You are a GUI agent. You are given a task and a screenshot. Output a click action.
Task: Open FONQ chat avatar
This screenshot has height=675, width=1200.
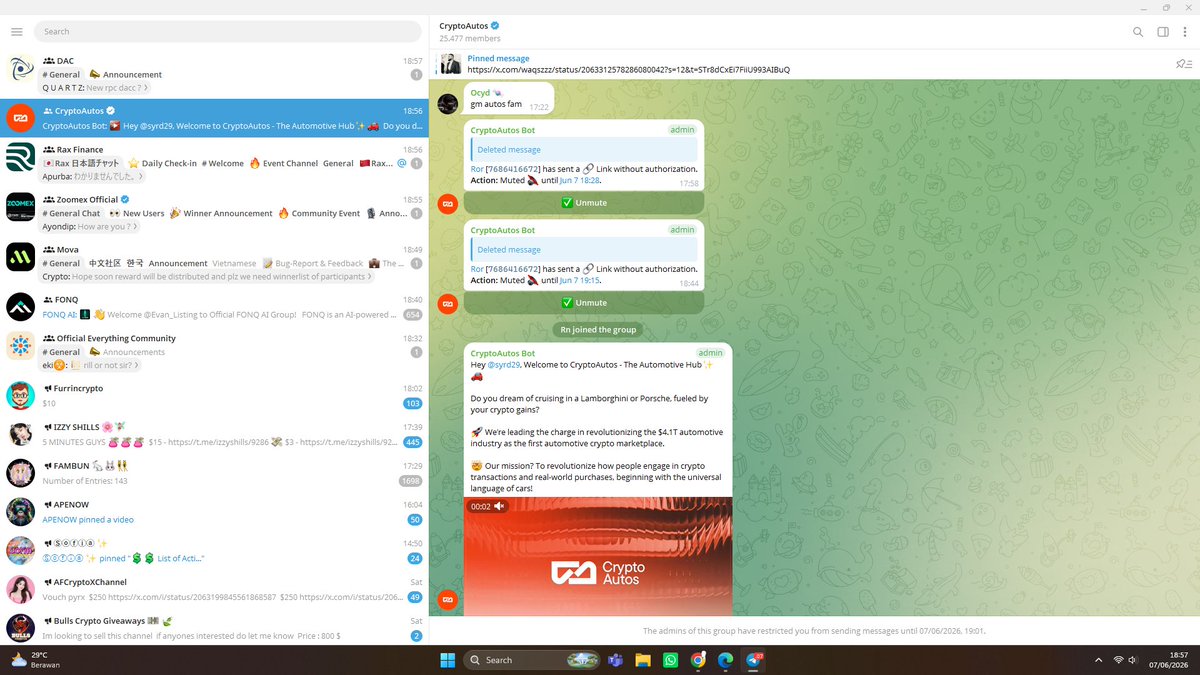[x=21, y=307]
